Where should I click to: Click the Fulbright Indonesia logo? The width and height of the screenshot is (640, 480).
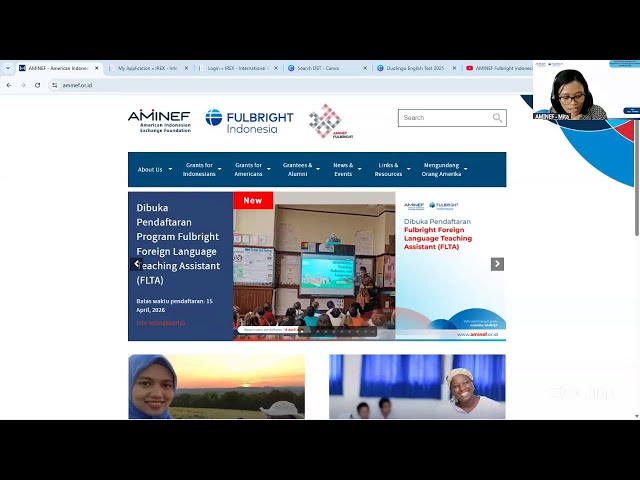[249, 121]
